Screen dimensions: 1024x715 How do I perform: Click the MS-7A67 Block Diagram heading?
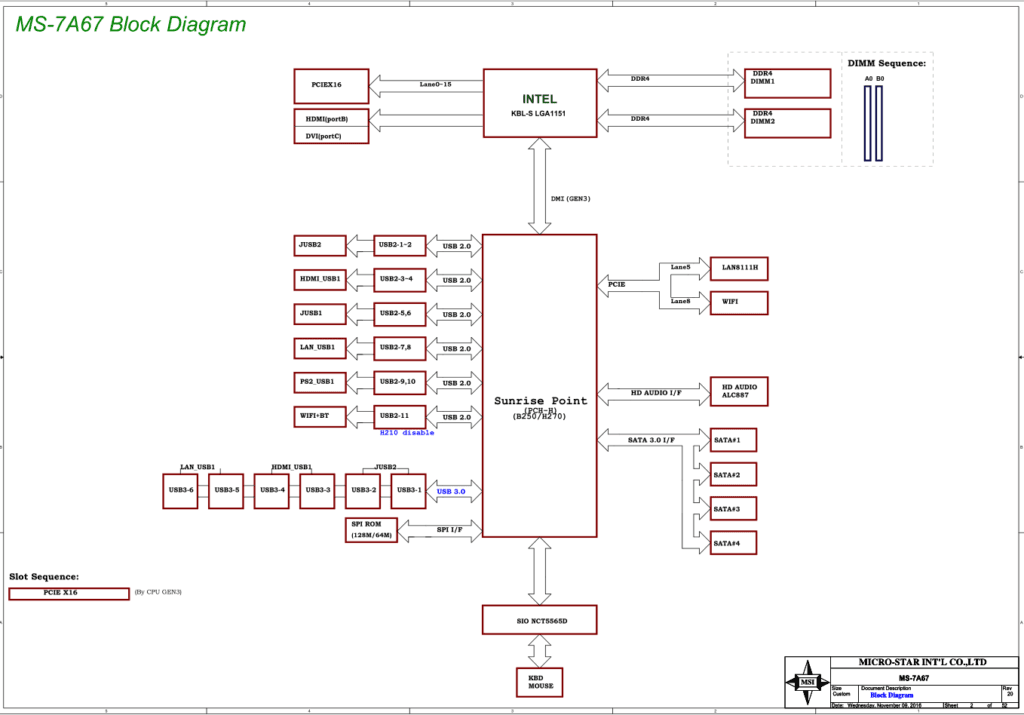point(131,24)
